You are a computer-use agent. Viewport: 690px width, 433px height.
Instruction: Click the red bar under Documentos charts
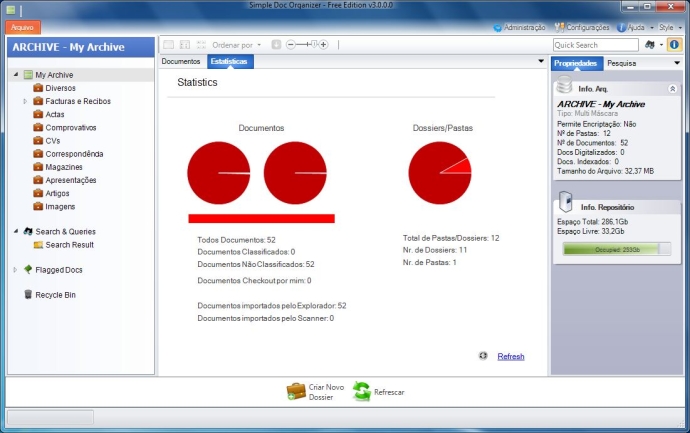click(261, 218)
